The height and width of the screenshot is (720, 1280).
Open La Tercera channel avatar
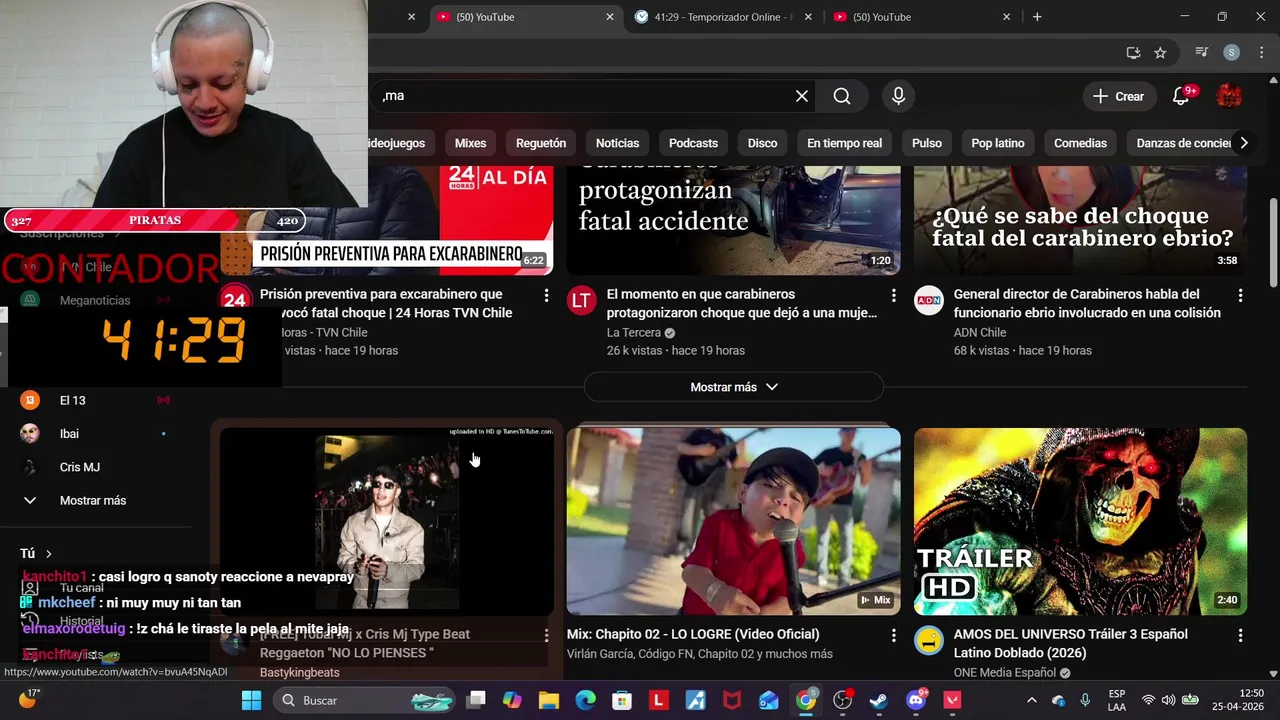(581, 300)
